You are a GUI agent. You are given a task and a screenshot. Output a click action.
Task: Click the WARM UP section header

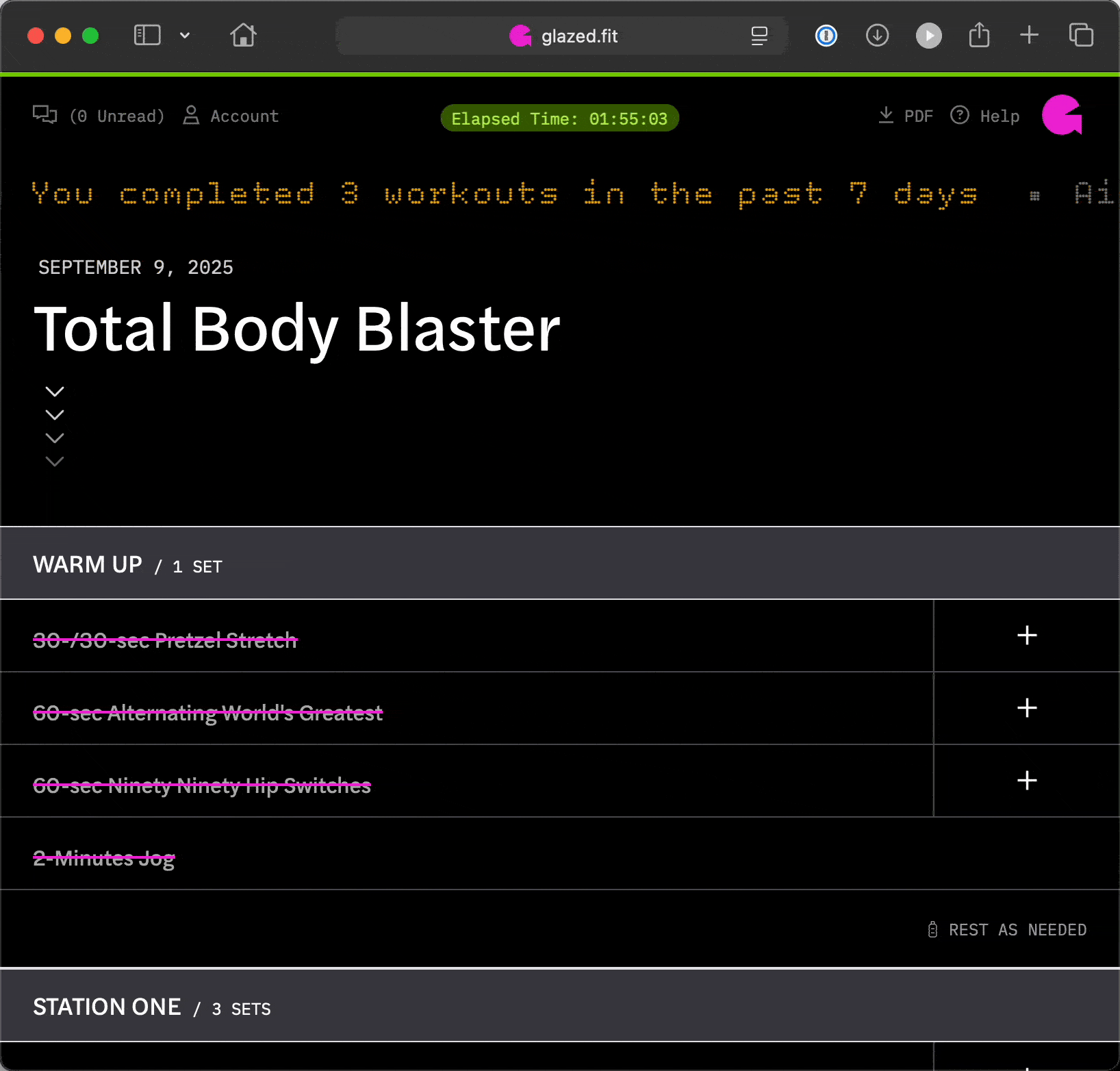[560, 564]
